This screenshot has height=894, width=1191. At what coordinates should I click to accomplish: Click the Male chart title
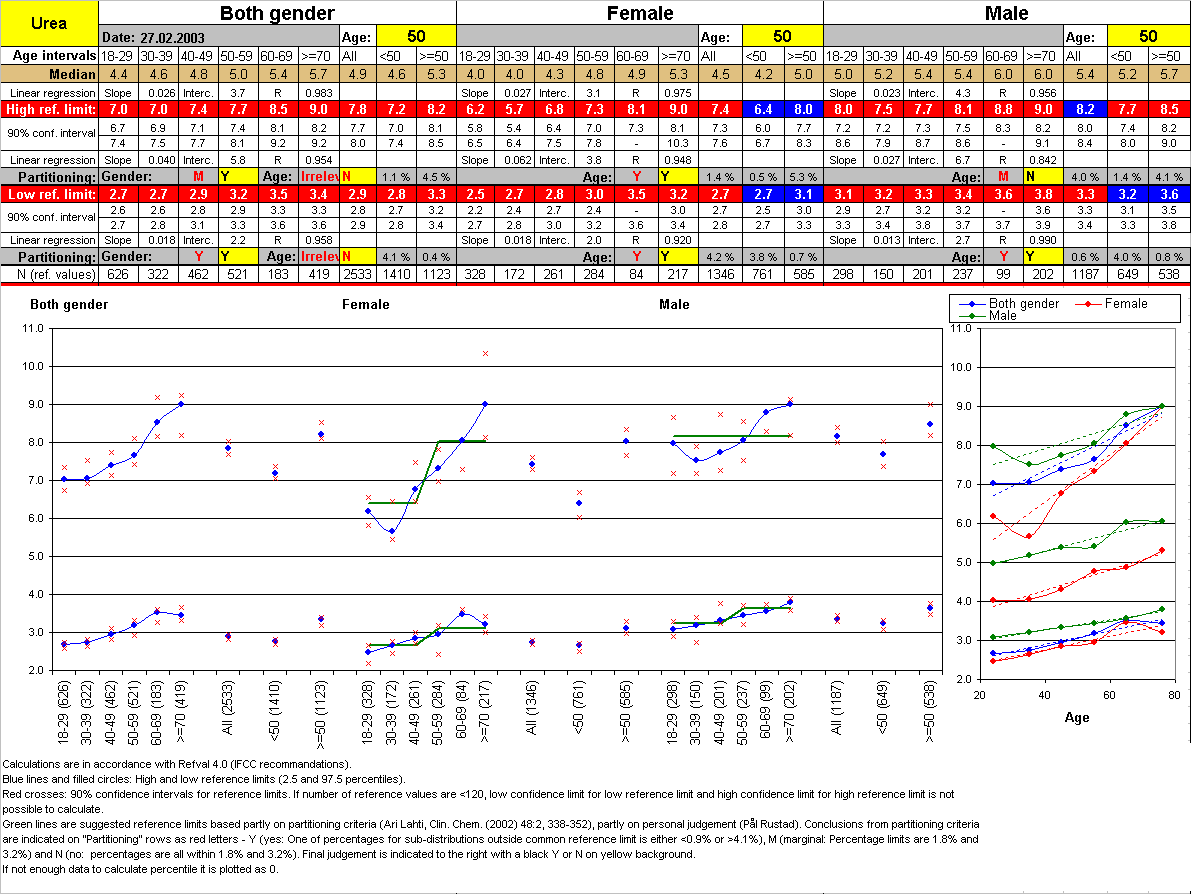click(x=674, y=305)
